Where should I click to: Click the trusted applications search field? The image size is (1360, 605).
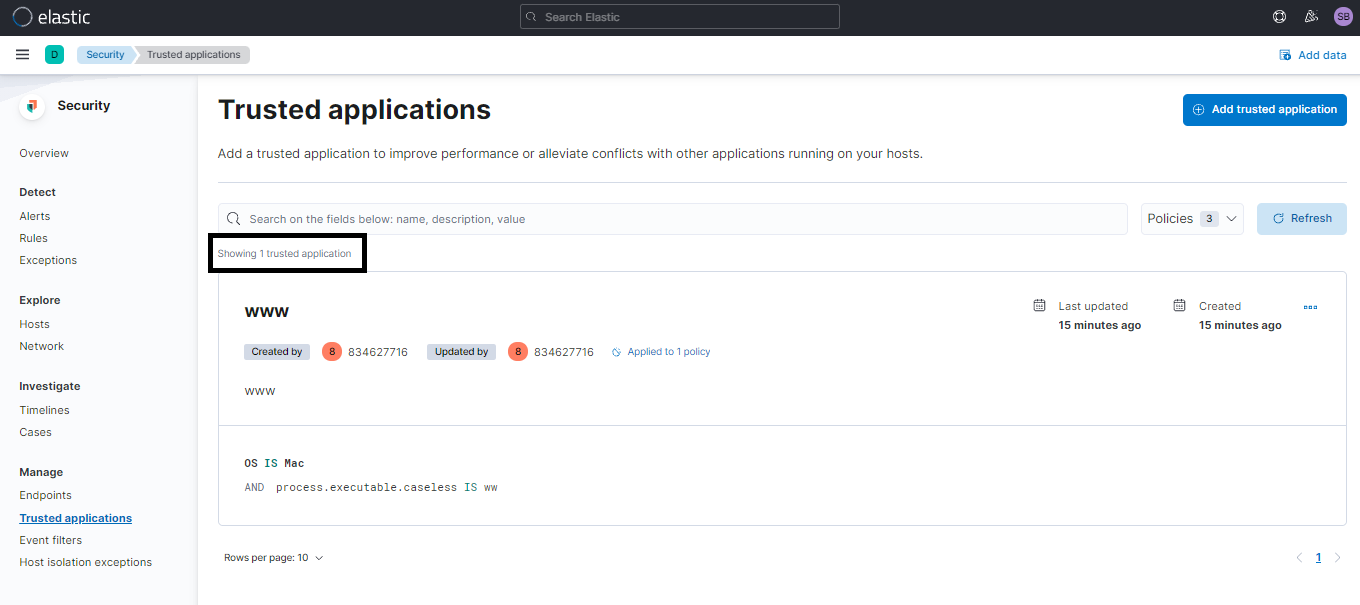[672, 218]
